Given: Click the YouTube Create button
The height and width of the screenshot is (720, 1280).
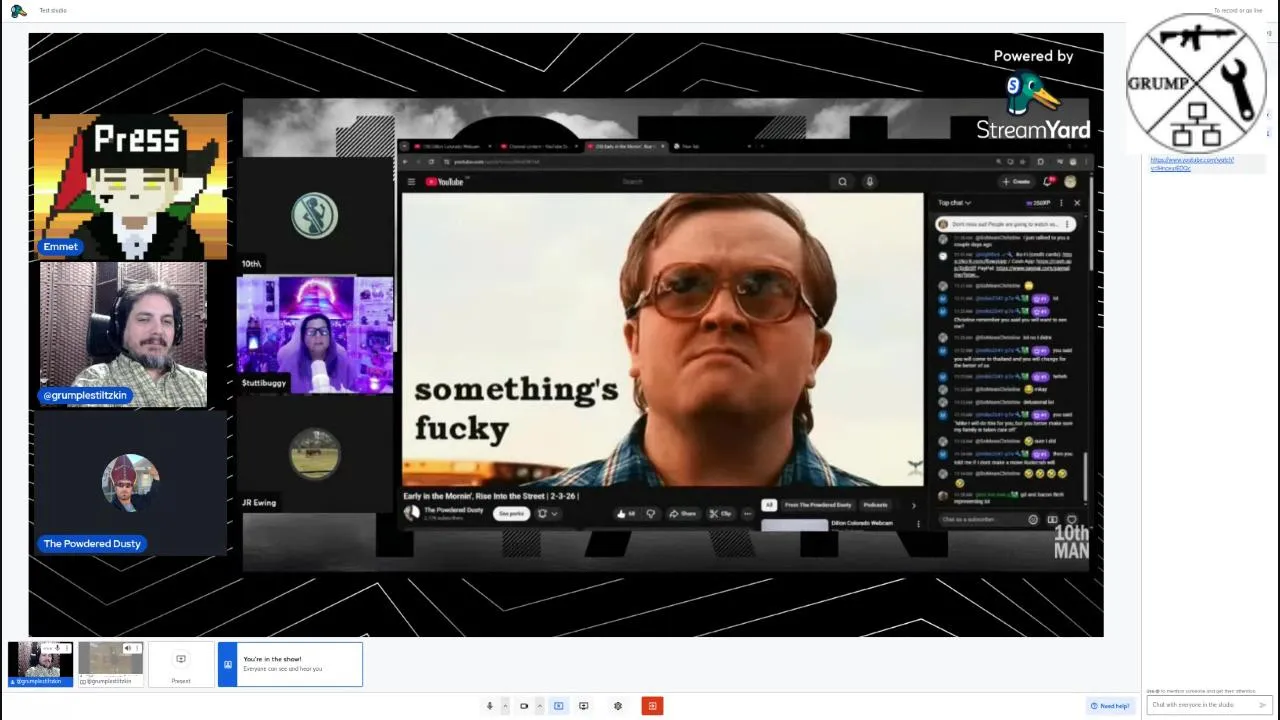Looking at the screenshot, I should pyautogui.click(x=1016, y=182).
